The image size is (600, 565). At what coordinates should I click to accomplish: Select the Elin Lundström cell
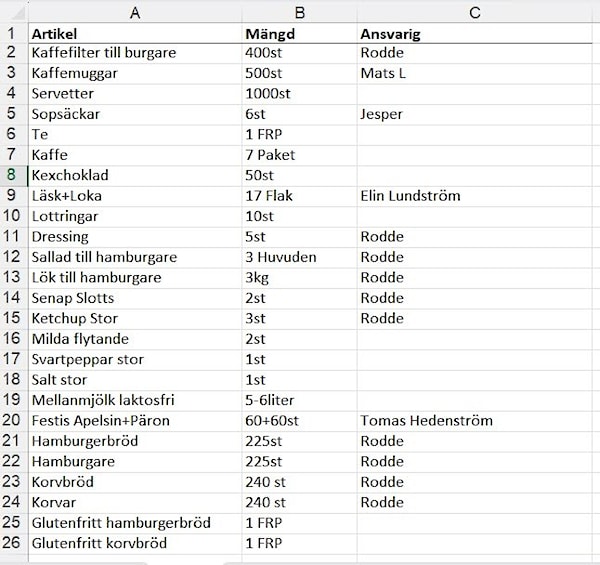[x=474, y=196]
